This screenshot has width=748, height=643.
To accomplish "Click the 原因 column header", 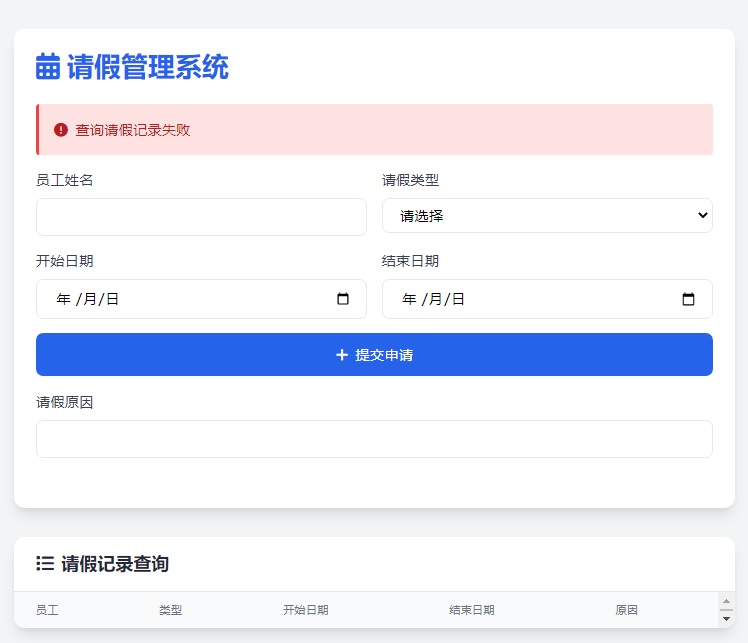I will point(626,610).
